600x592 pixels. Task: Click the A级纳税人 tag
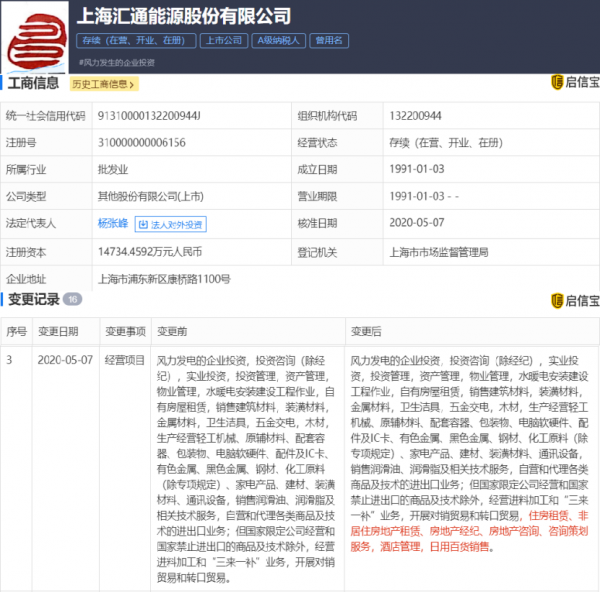278,41
